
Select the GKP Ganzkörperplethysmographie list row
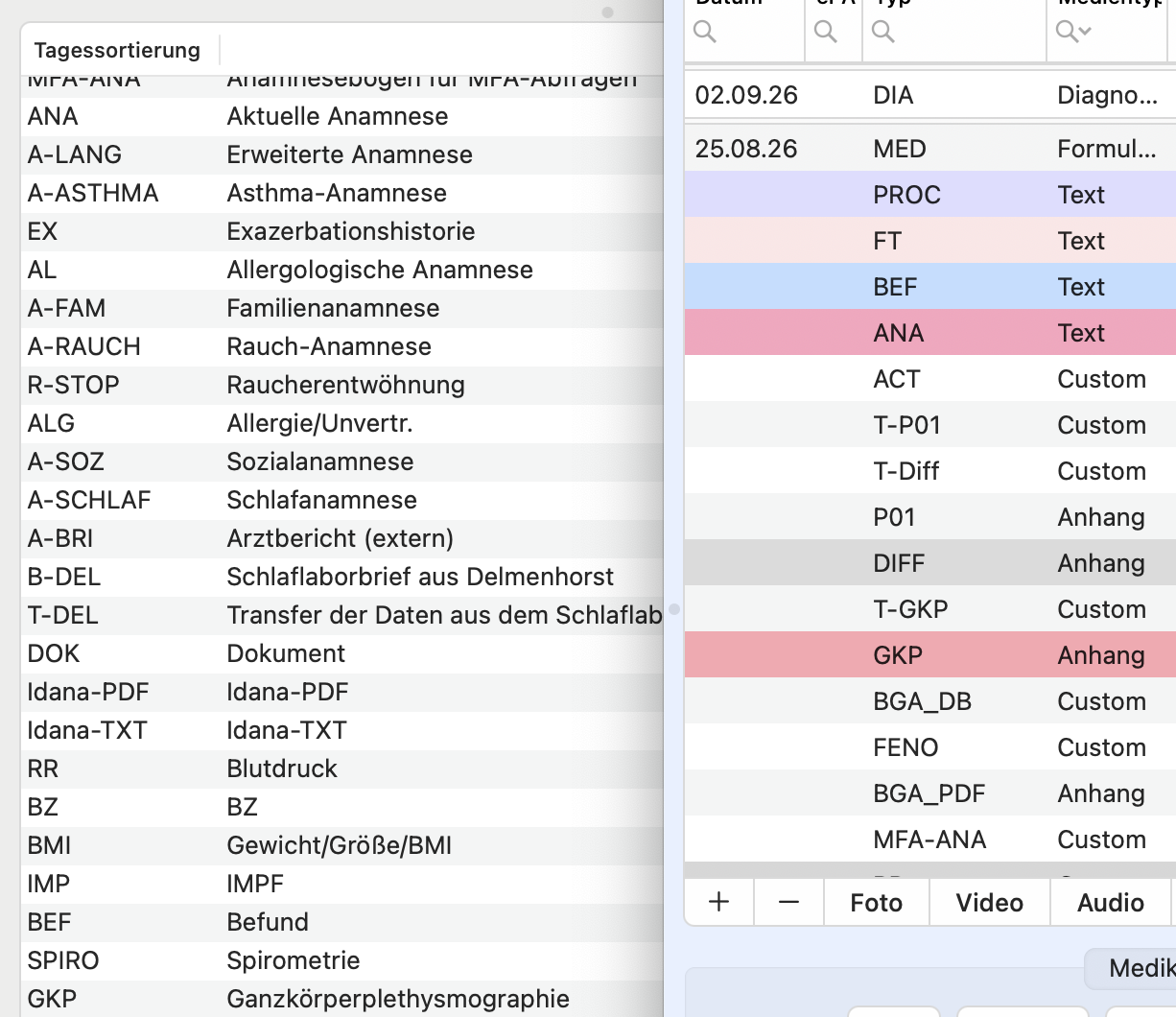point(342,999)
